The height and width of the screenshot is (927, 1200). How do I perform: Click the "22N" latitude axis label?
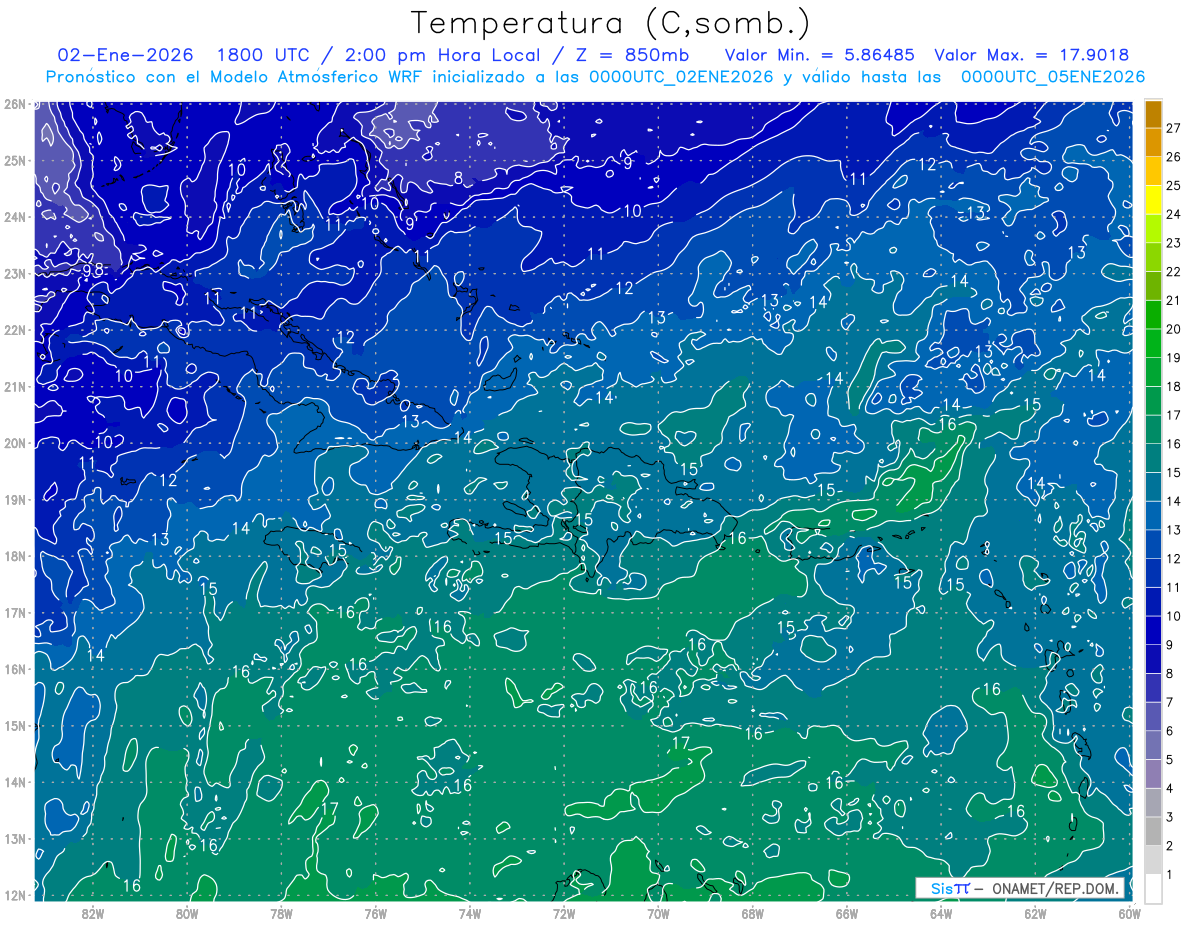[x=14, y=330]
